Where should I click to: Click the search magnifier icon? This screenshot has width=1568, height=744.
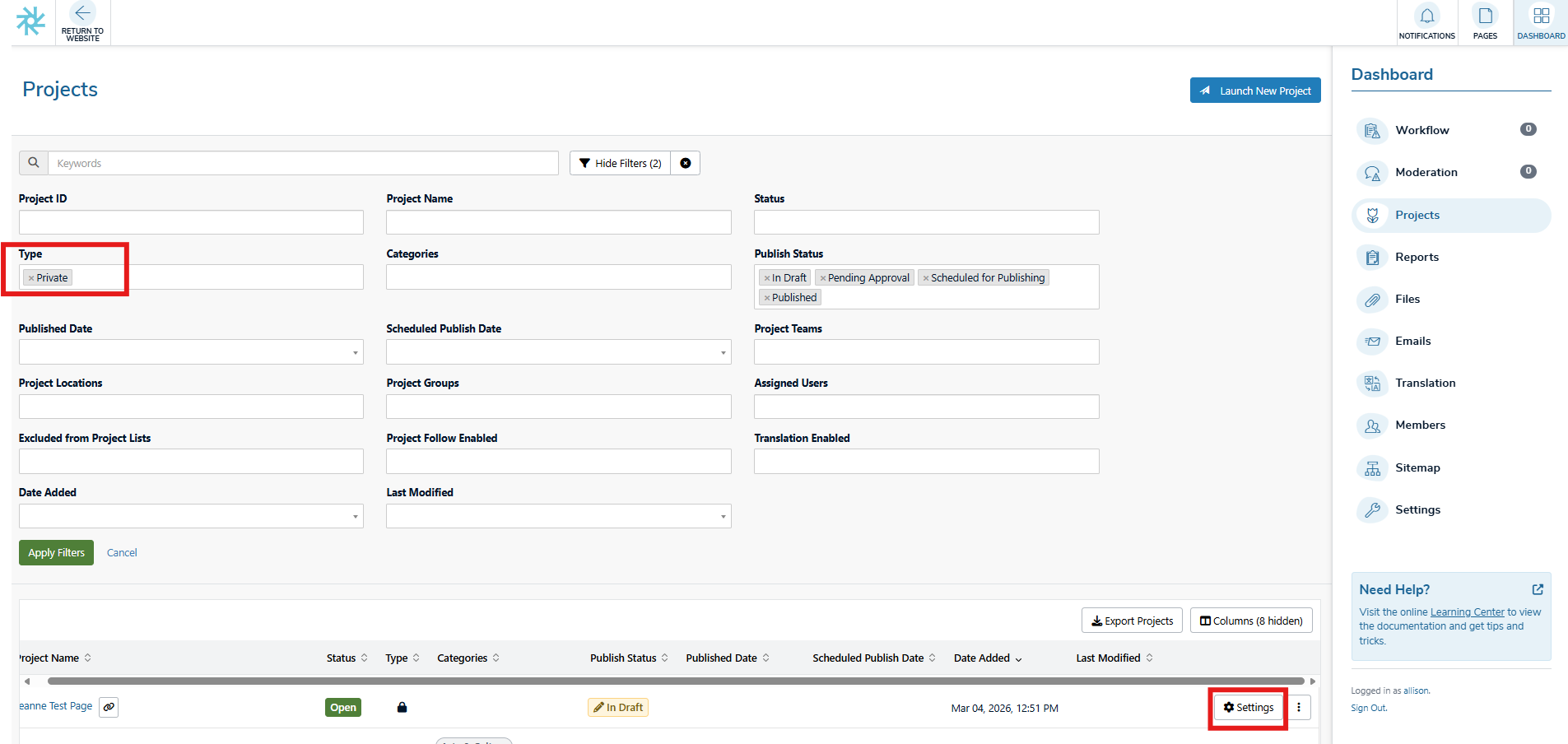(x=34, y=163)
